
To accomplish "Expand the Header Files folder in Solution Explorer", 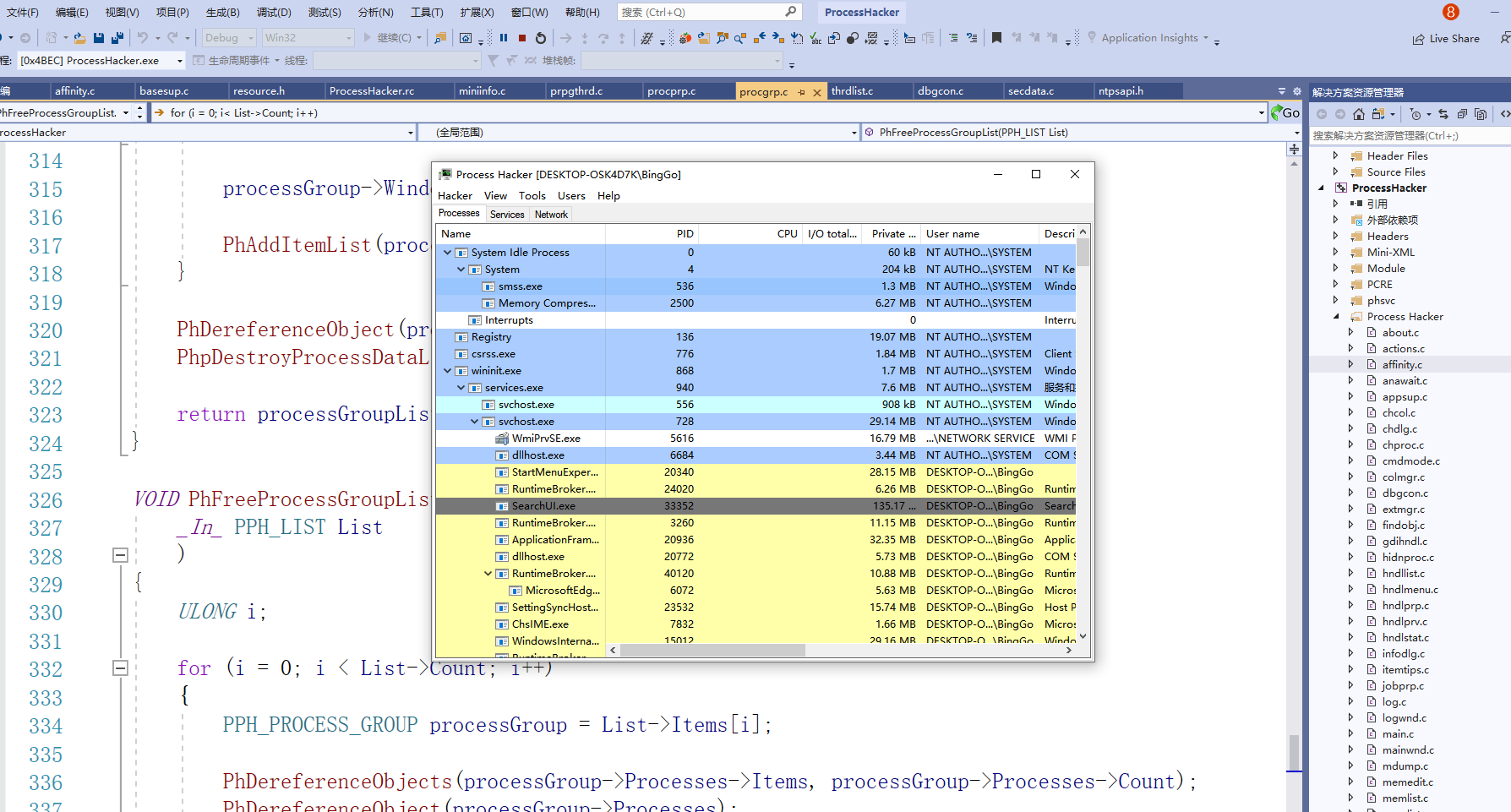I will click(1335, 155).
